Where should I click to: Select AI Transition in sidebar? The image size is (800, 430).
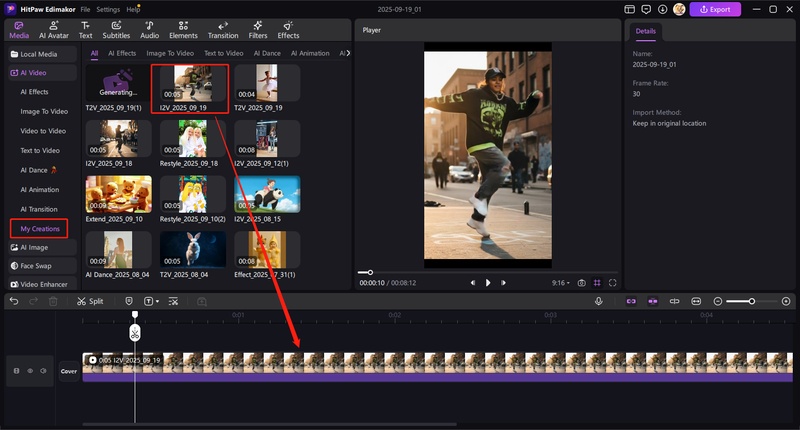tap(39, 209)
